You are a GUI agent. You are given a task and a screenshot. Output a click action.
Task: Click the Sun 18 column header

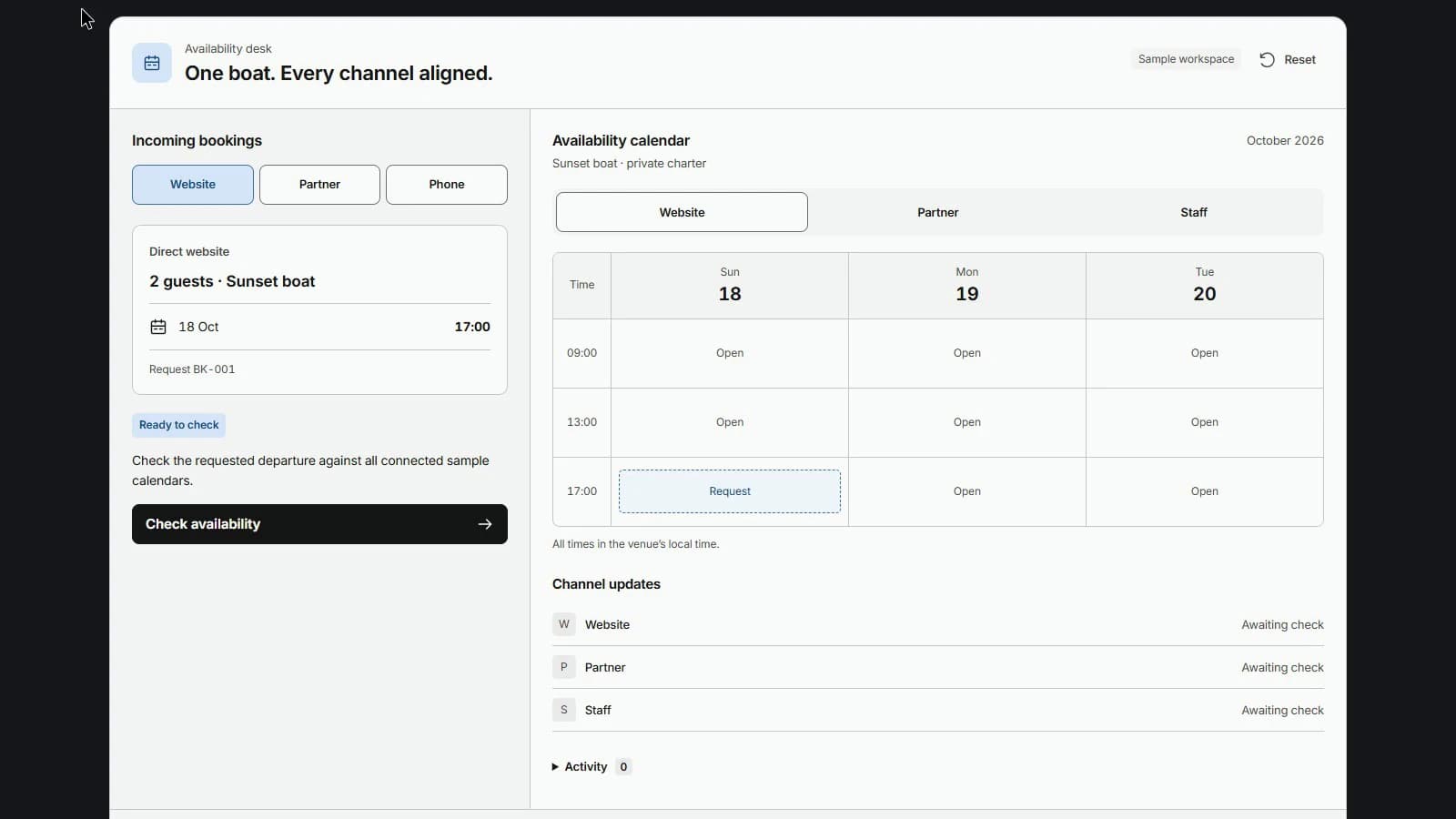(x=730, y=286)
